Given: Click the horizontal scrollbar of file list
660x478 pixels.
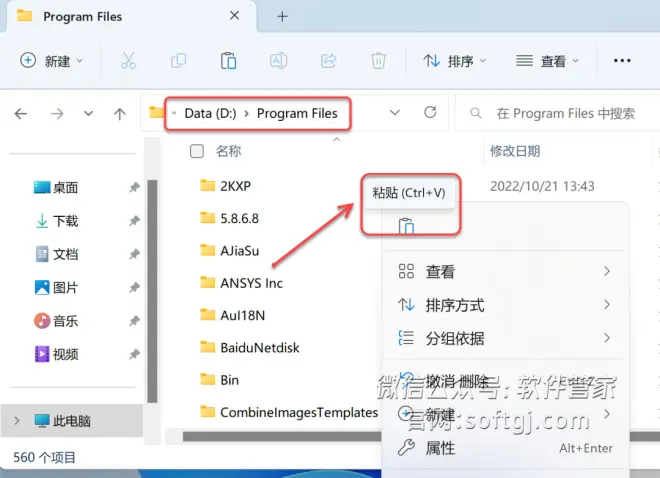Looking at the screenshot, I should click(x=282, y=436).
